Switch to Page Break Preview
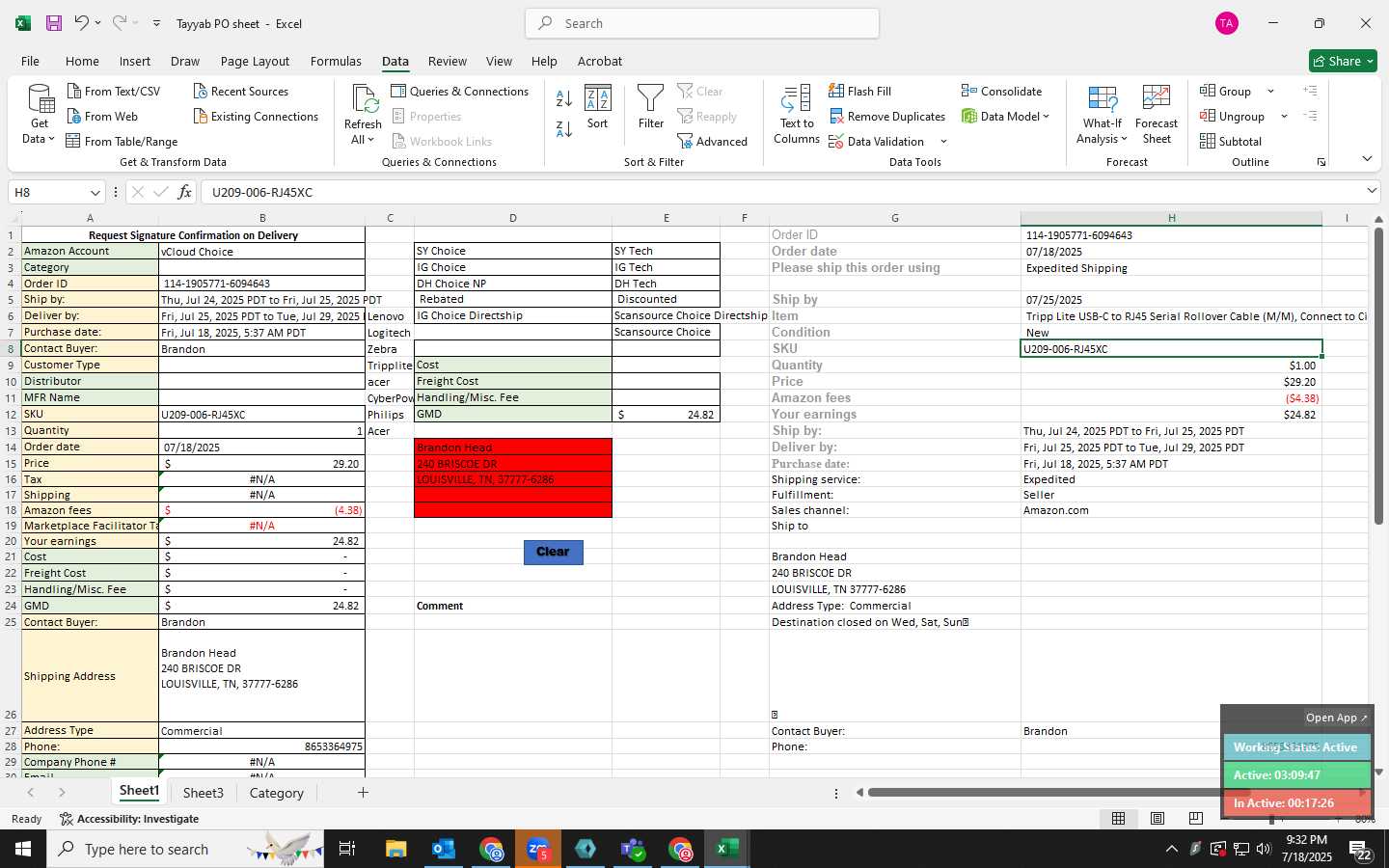The height and width of the screenshot is (868, 1389). [1196, 819]
